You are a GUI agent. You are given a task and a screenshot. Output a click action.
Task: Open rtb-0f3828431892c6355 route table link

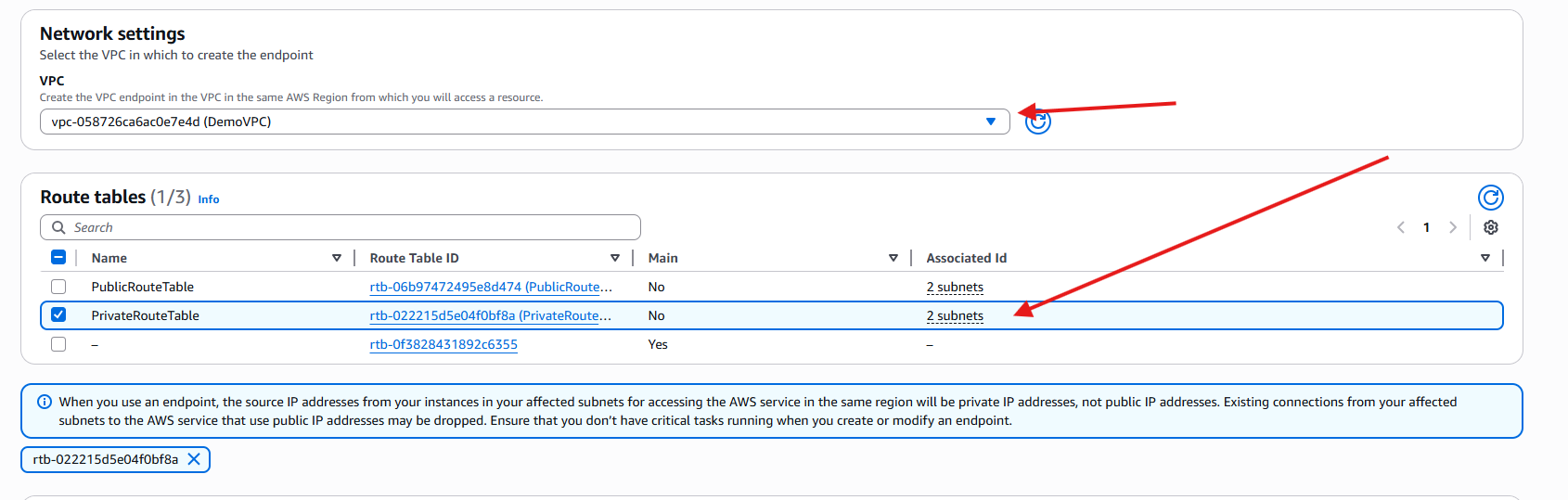pyautogui.click(x=443, y=344)
